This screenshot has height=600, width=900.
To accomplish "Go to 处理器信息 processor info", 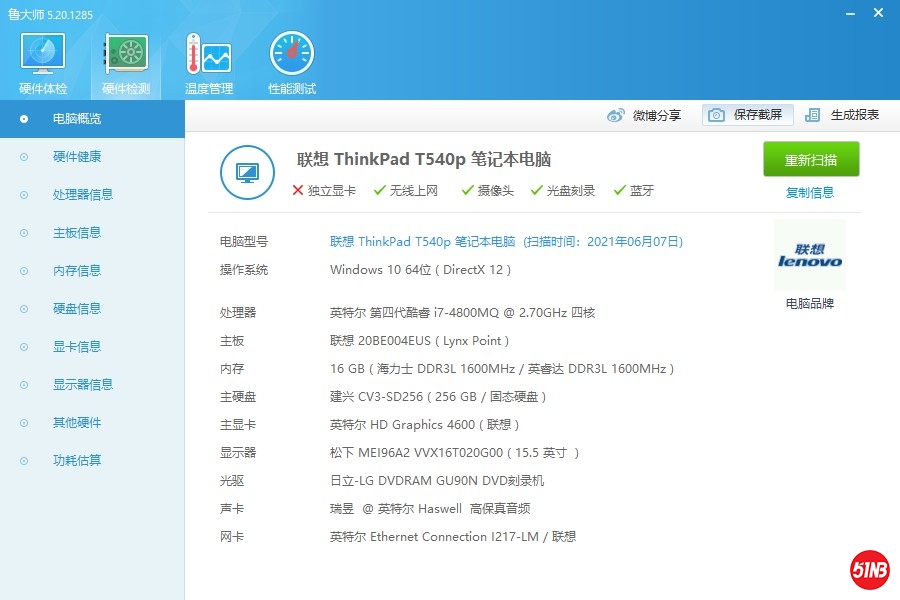I will point(82,195).
